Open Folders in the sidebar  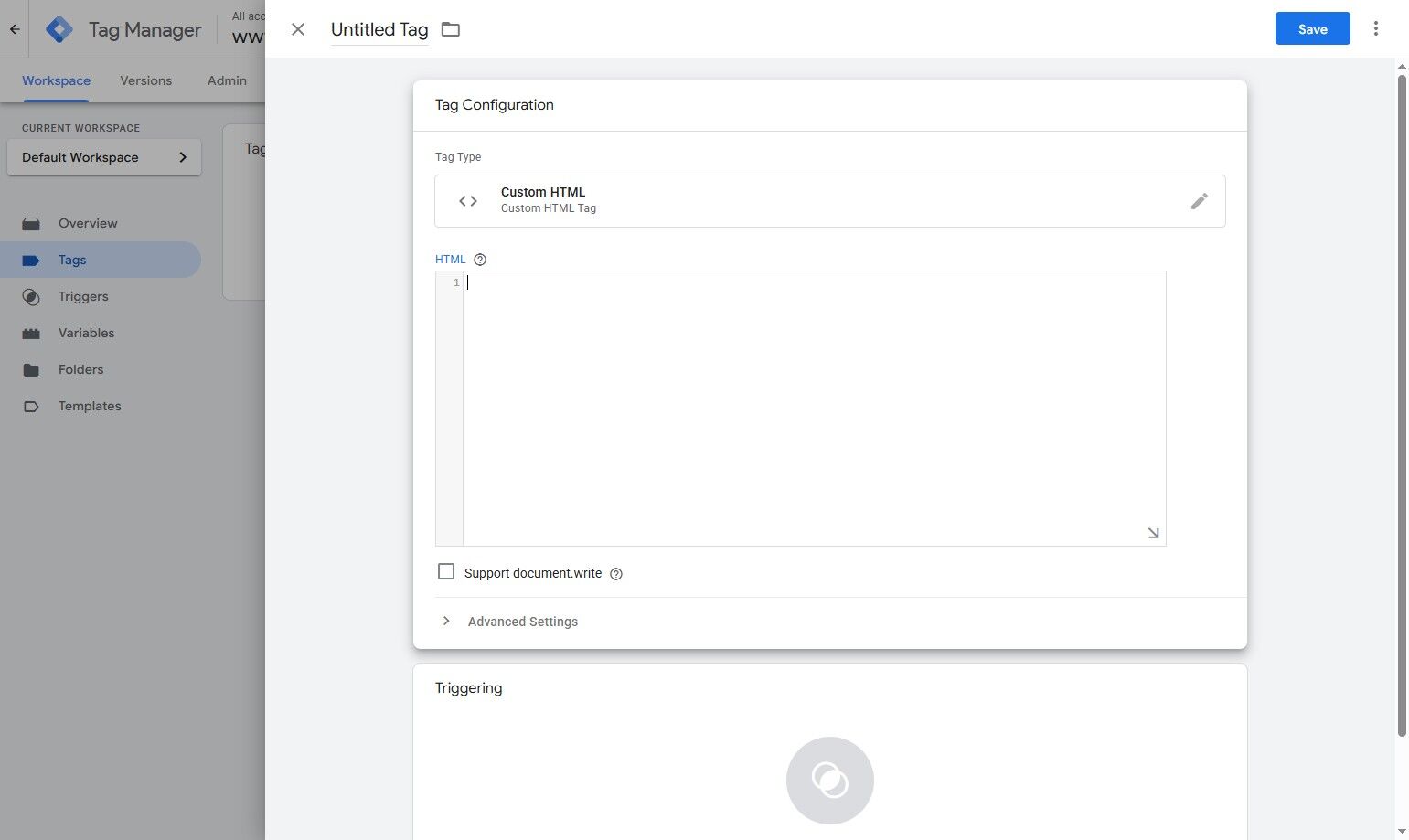tap(101, 369)
